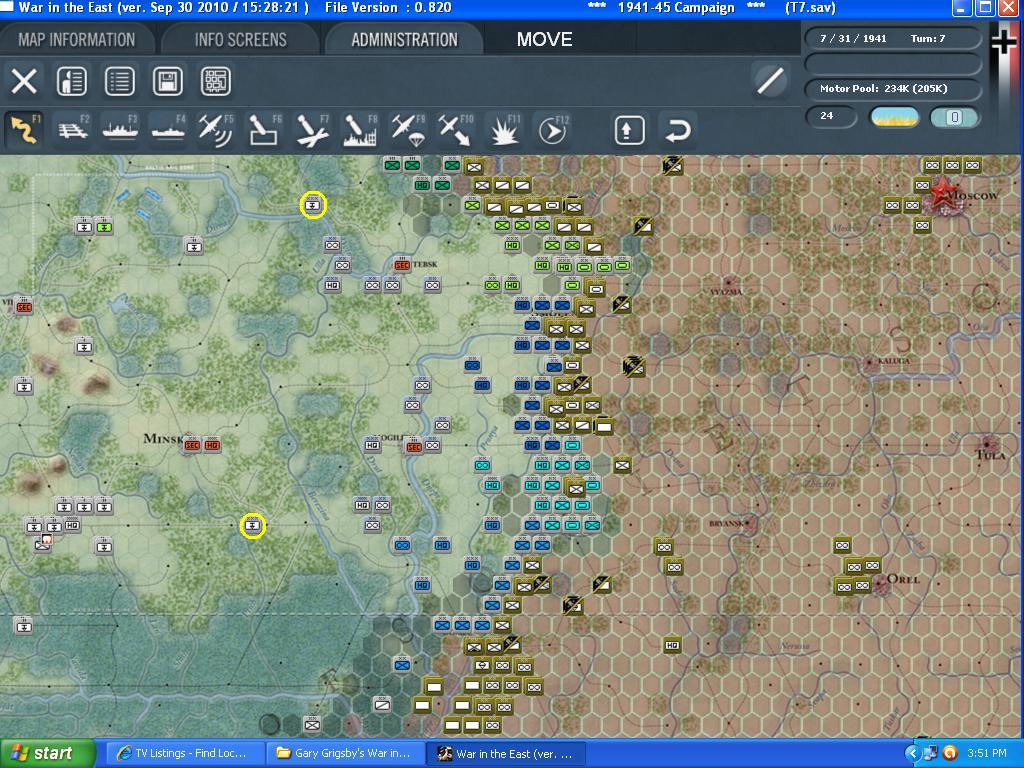Open the ADMINISTRATION tab
This screenshot has width=1024, height=768.
(405, 40)
